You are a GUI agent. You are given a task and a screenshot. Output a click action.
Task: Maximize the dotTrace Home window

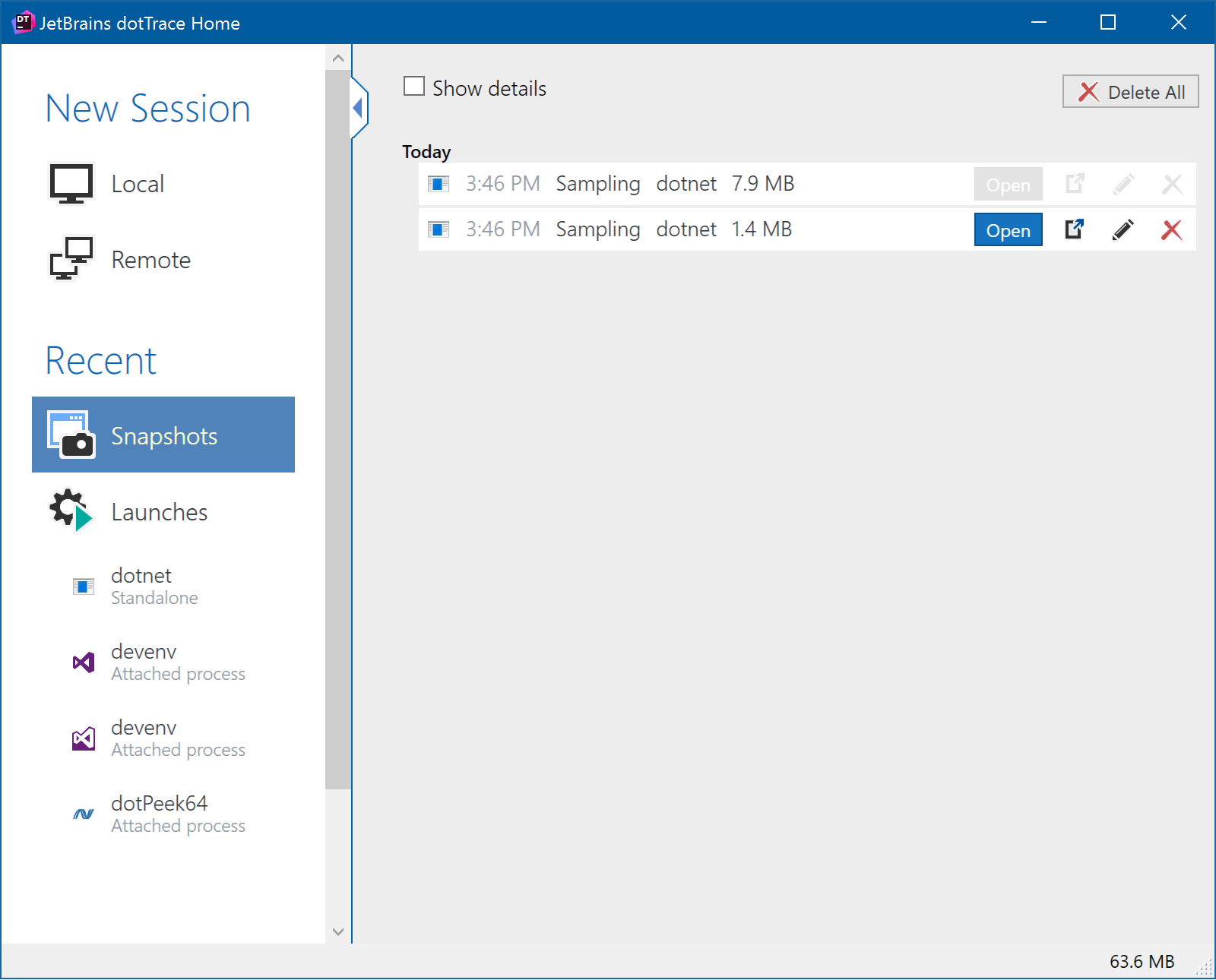point(1108,22)
